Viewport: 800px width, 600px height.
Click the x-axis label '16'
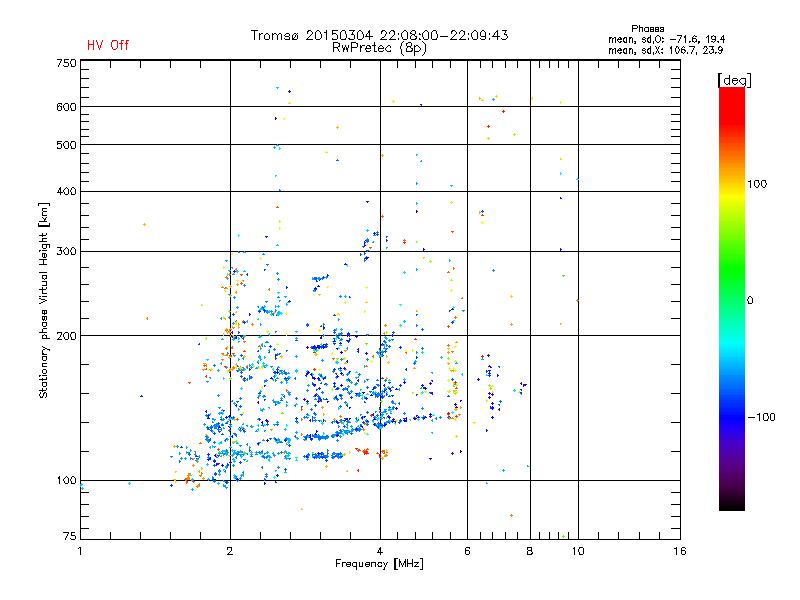pyautogui.click(x=680, y=551)
